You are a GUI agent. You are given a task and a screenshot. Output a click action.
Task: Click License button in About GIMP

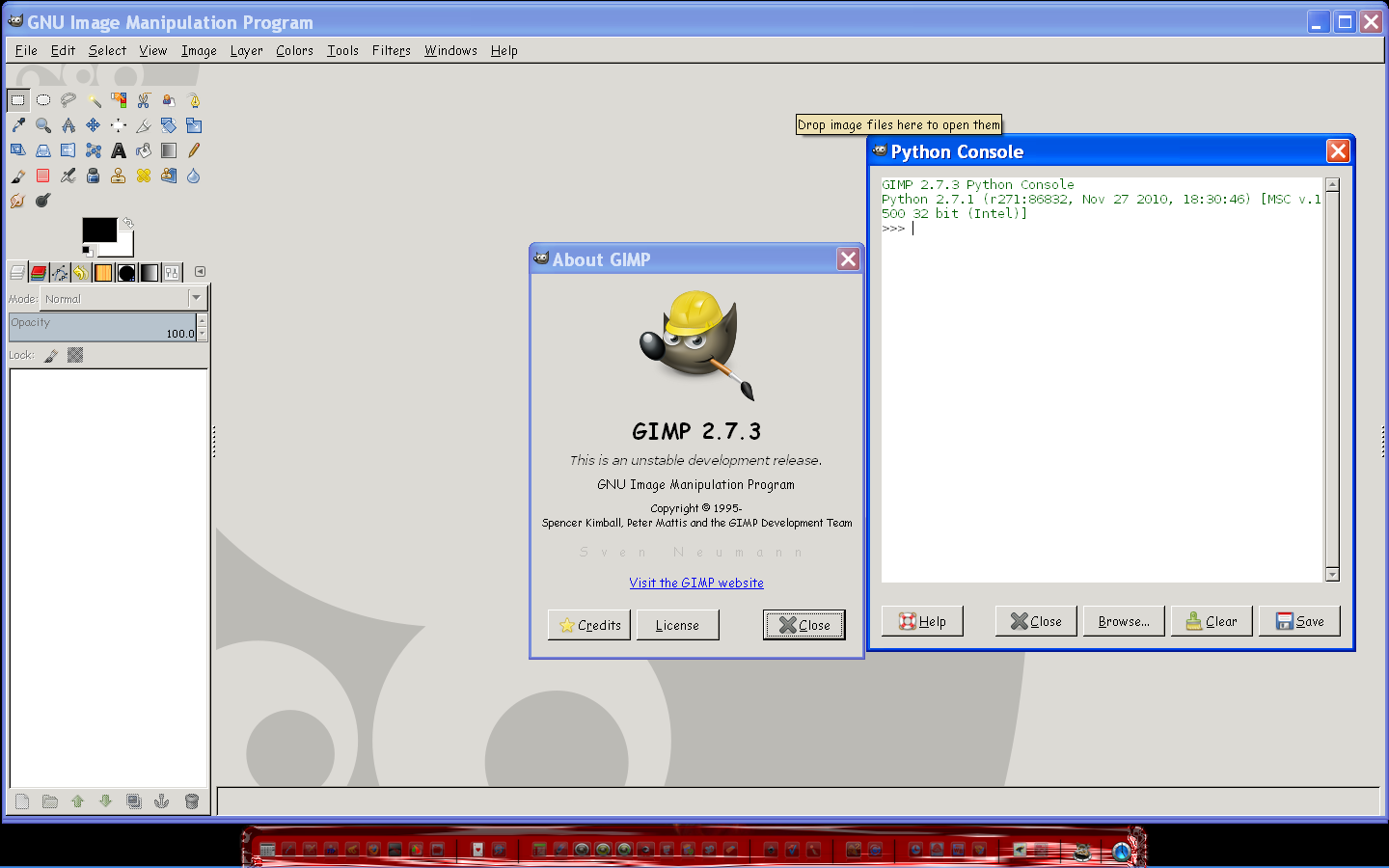pos(677,625)
